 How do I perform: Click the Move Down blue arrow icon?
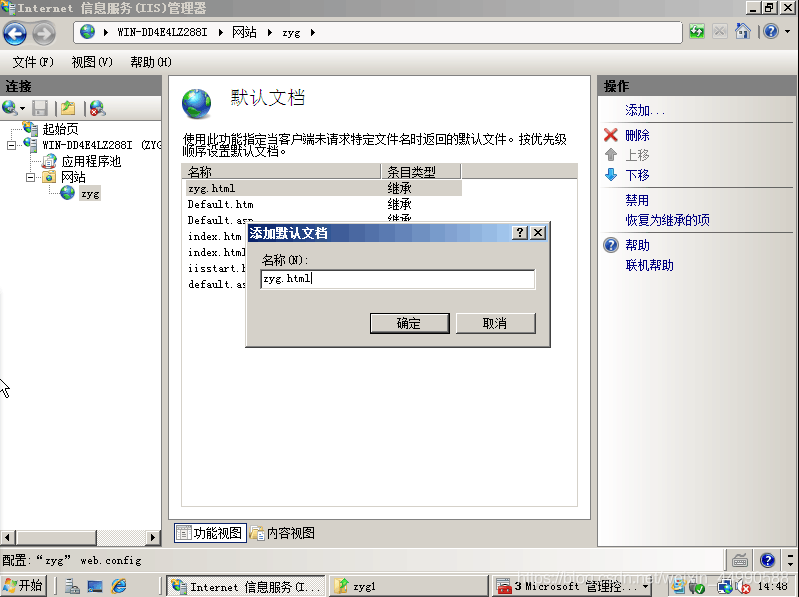[x=611, y=175]
